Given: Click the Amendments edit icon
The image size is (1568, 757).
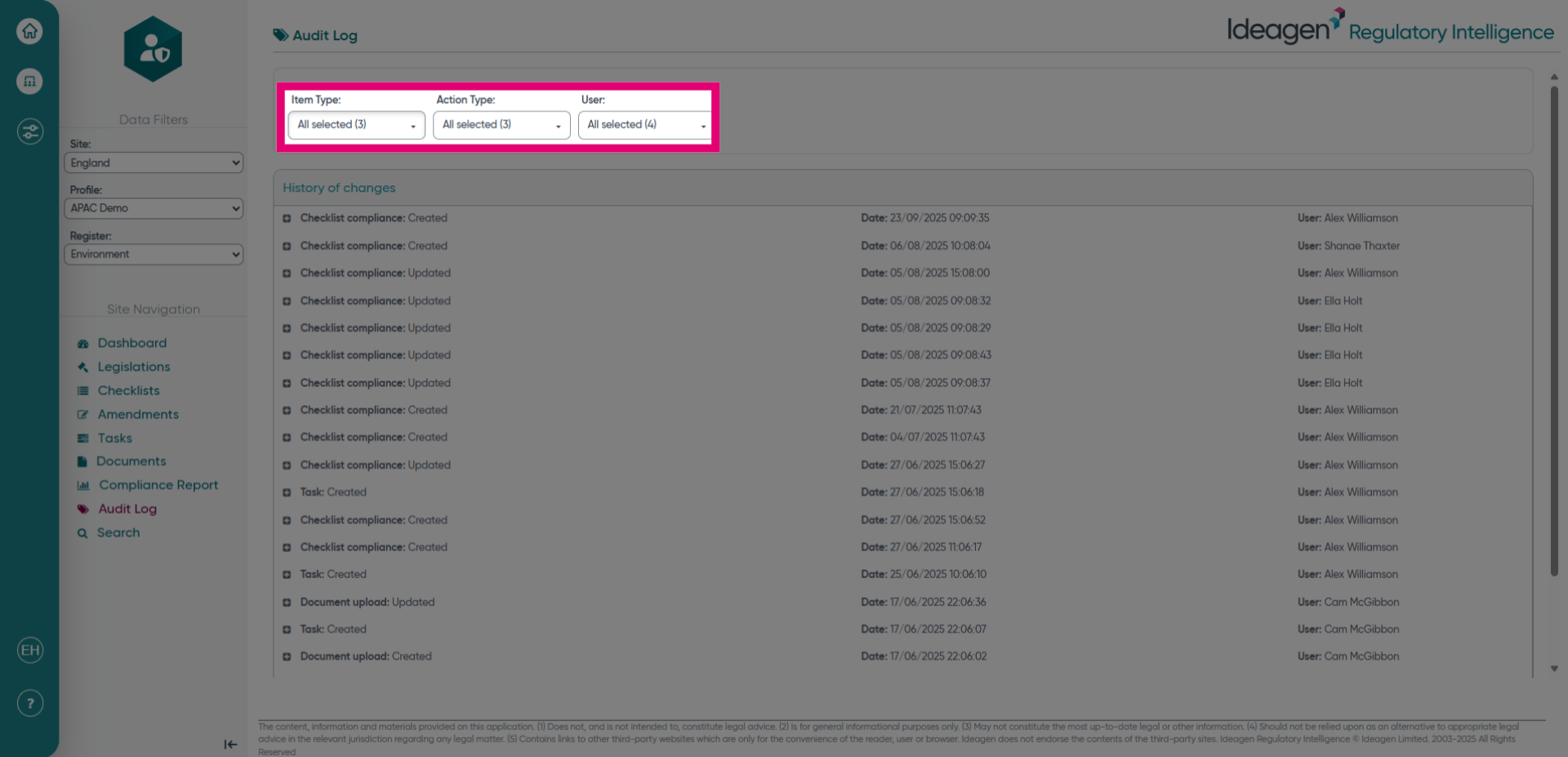Looking at the screenshot, I should (82, 415).
